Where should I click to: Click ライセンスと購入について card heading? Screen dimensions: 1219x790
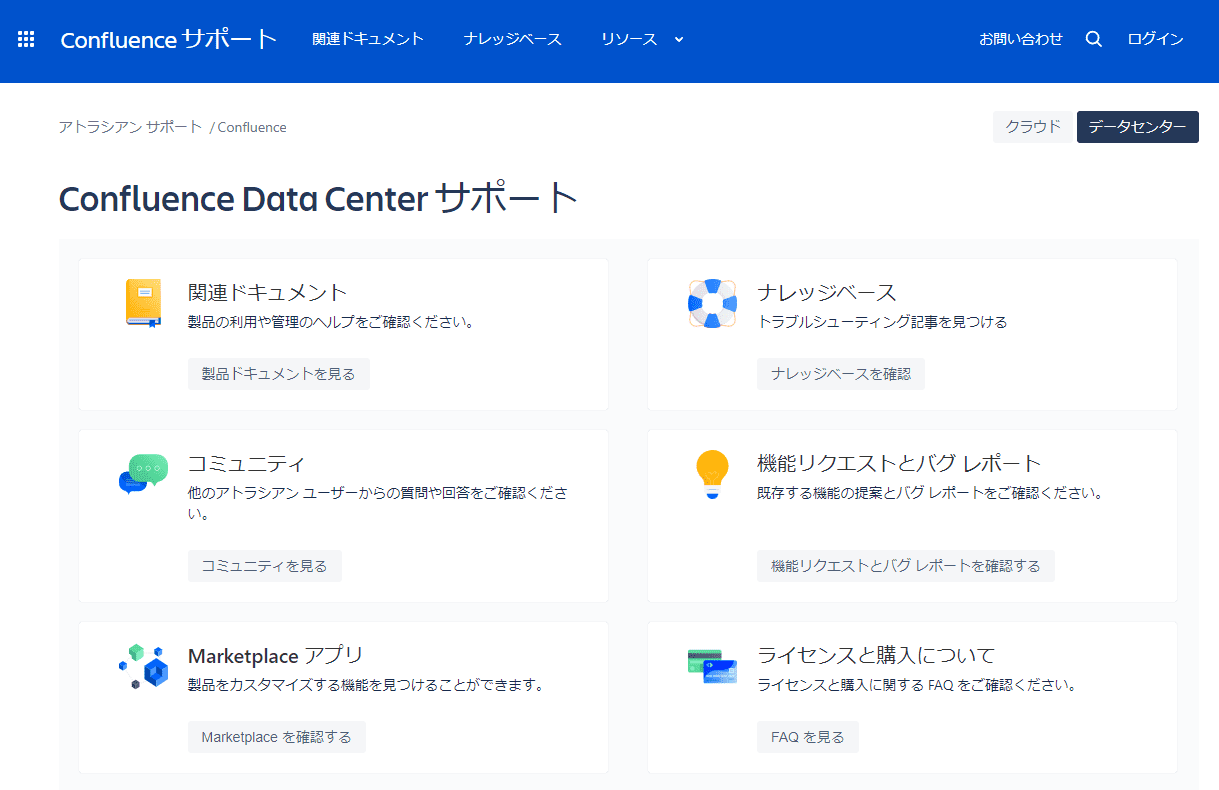[877, 655]
